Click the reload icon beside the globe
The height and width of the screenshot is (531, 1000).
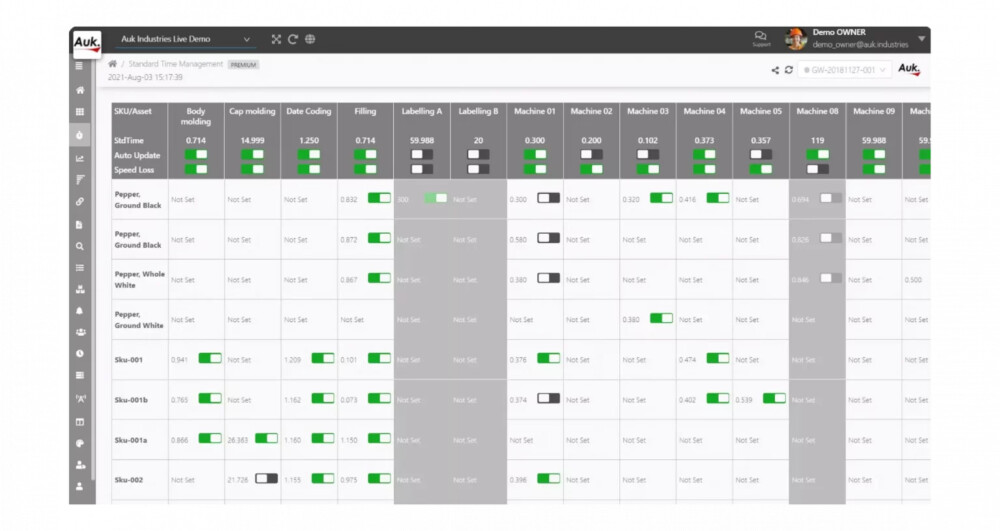pyautogui.click(x=293, y=39)
